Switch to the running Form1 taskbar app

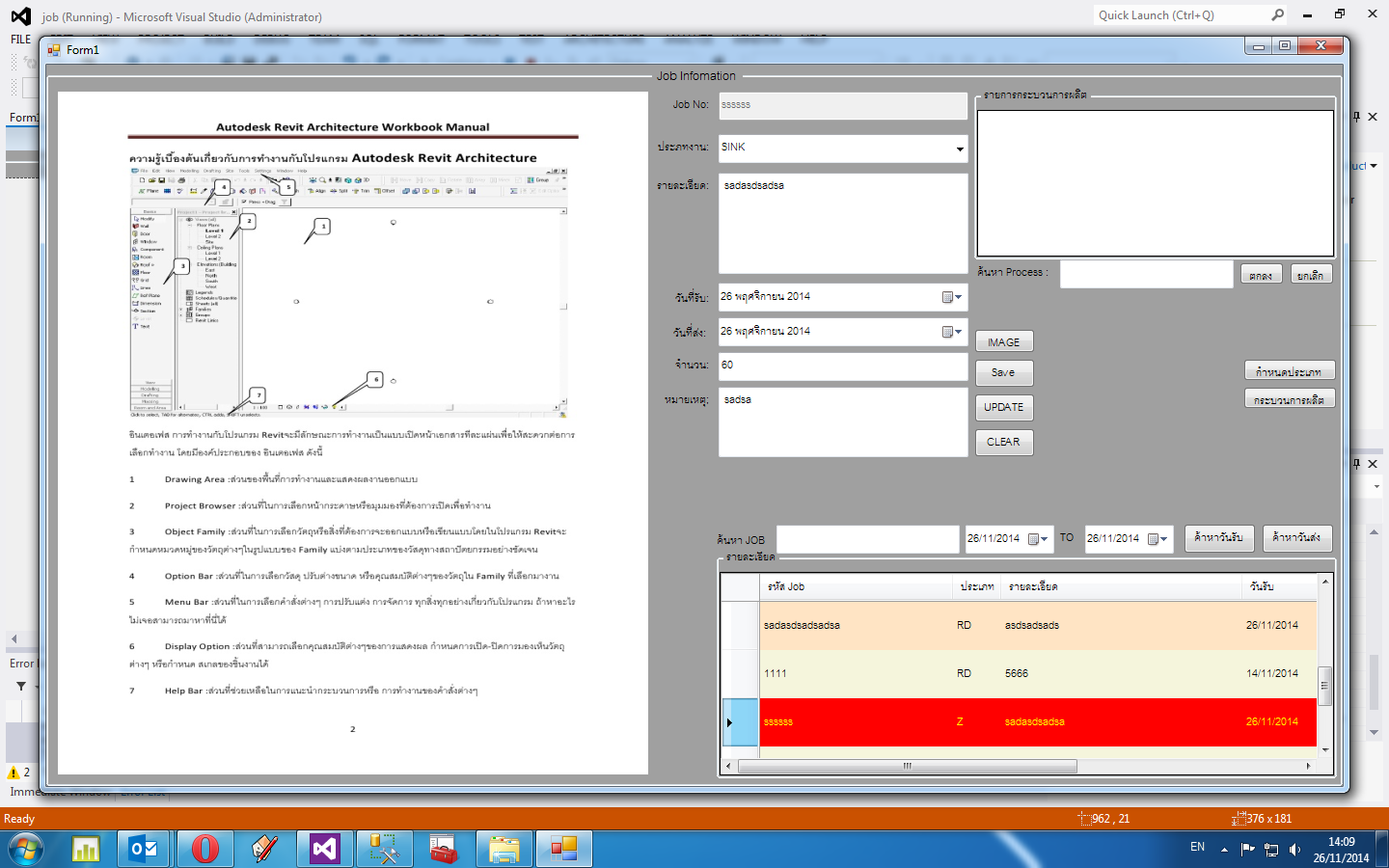[x=563, y=849]
